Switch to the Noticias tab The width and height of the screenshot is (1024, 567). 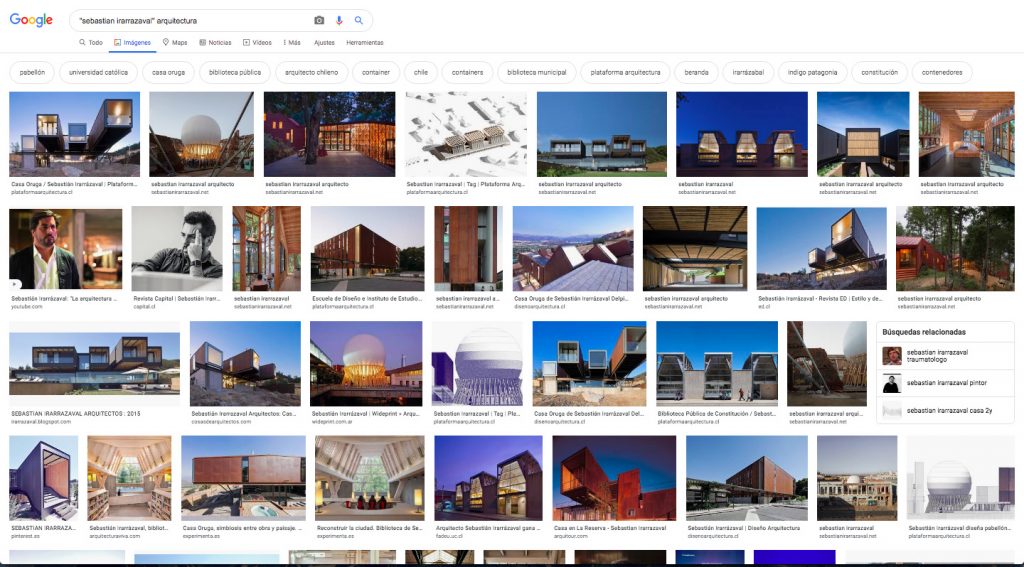pyautogui.click(x=215, y=43)
